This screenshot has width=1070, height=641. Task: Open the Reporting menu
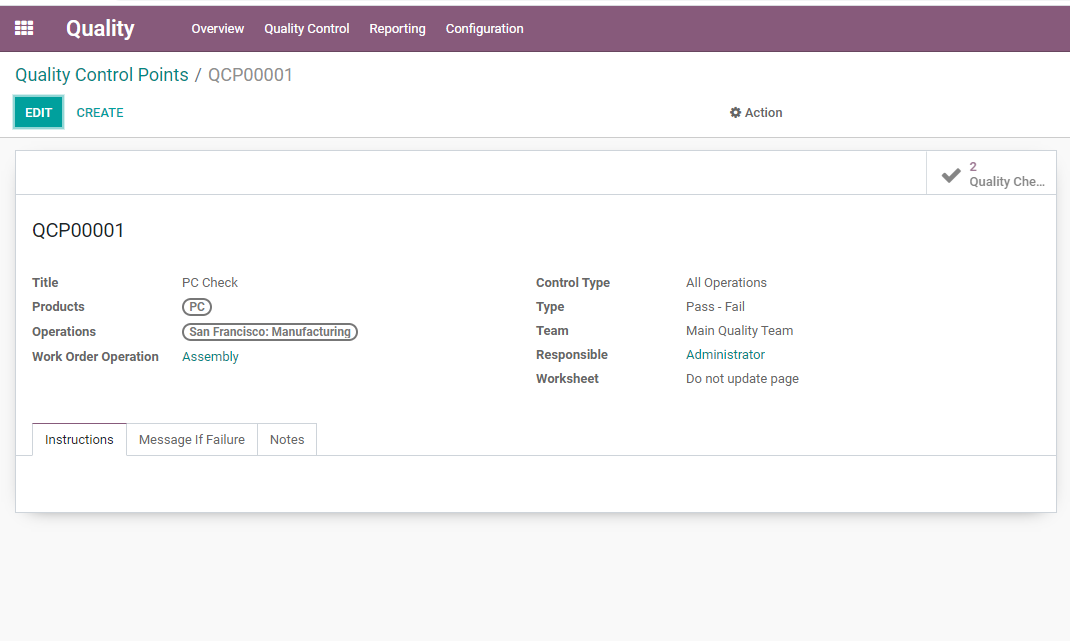point(397,29)
